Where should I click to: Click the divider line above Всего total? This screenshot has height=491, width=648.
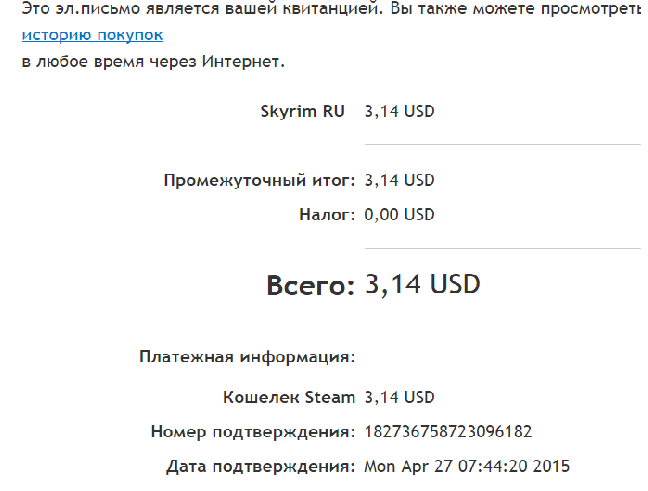(503, 249)
